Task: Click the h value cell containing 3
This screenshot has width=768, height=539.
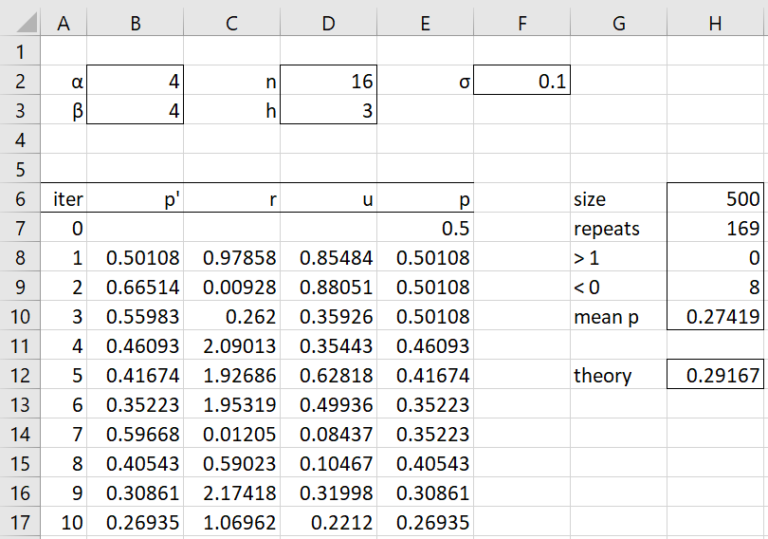Action: point(329,110)
